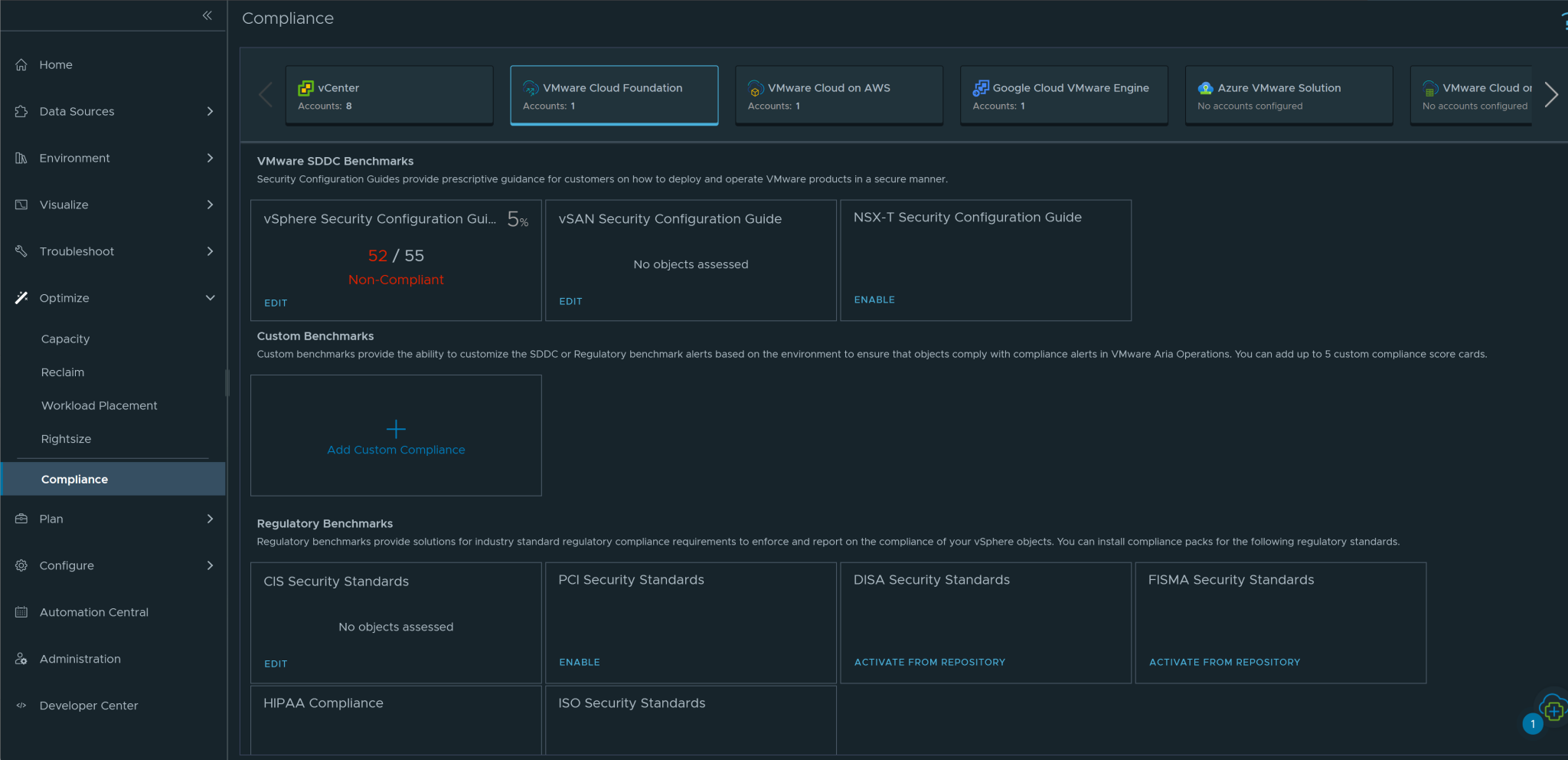Viewport: 1568px width, 760px height.
Task: Open the Rightsize menu item
Action: coord(66,439)
